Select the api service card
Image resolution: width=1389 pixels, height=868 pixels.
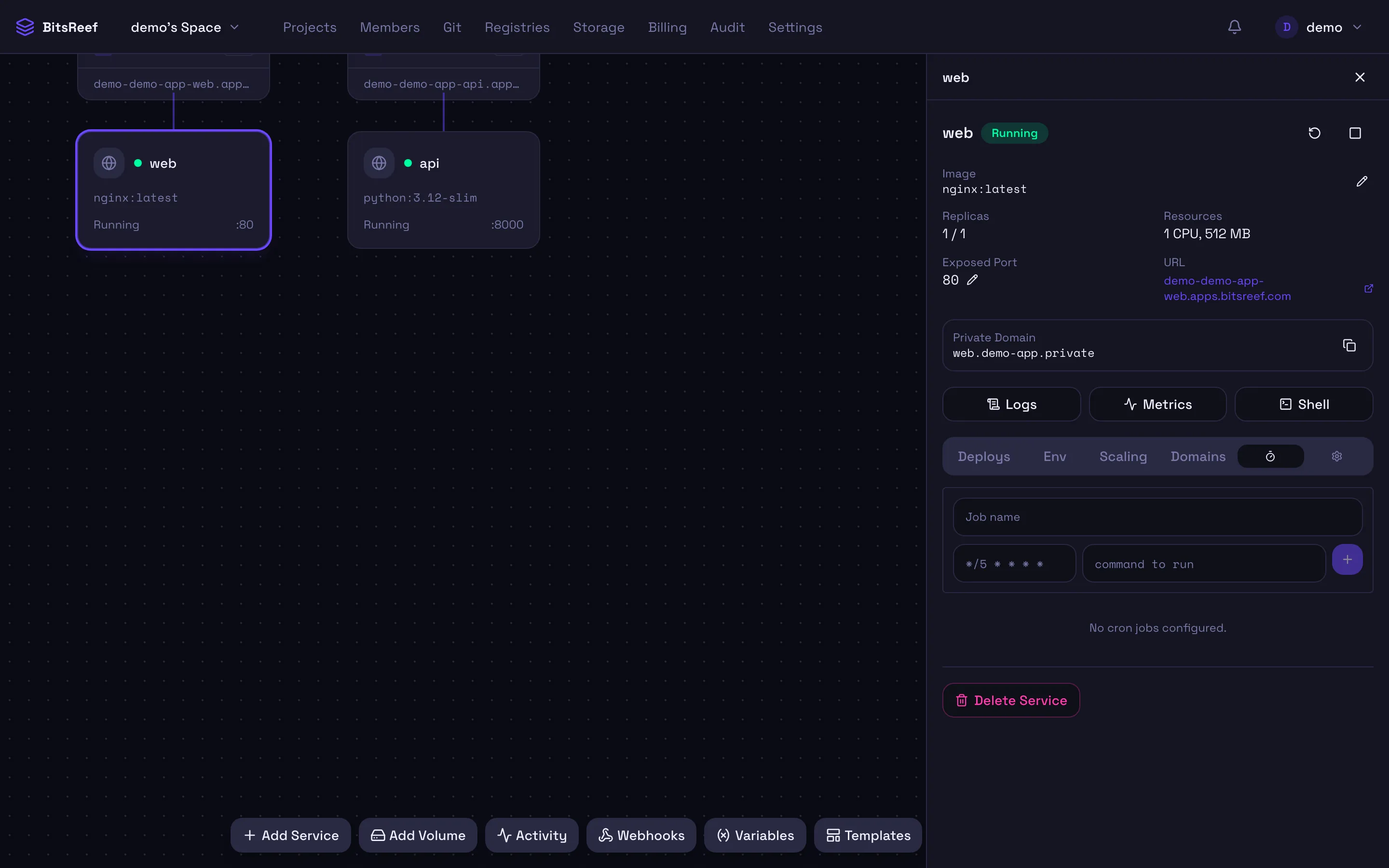[443, 190]
